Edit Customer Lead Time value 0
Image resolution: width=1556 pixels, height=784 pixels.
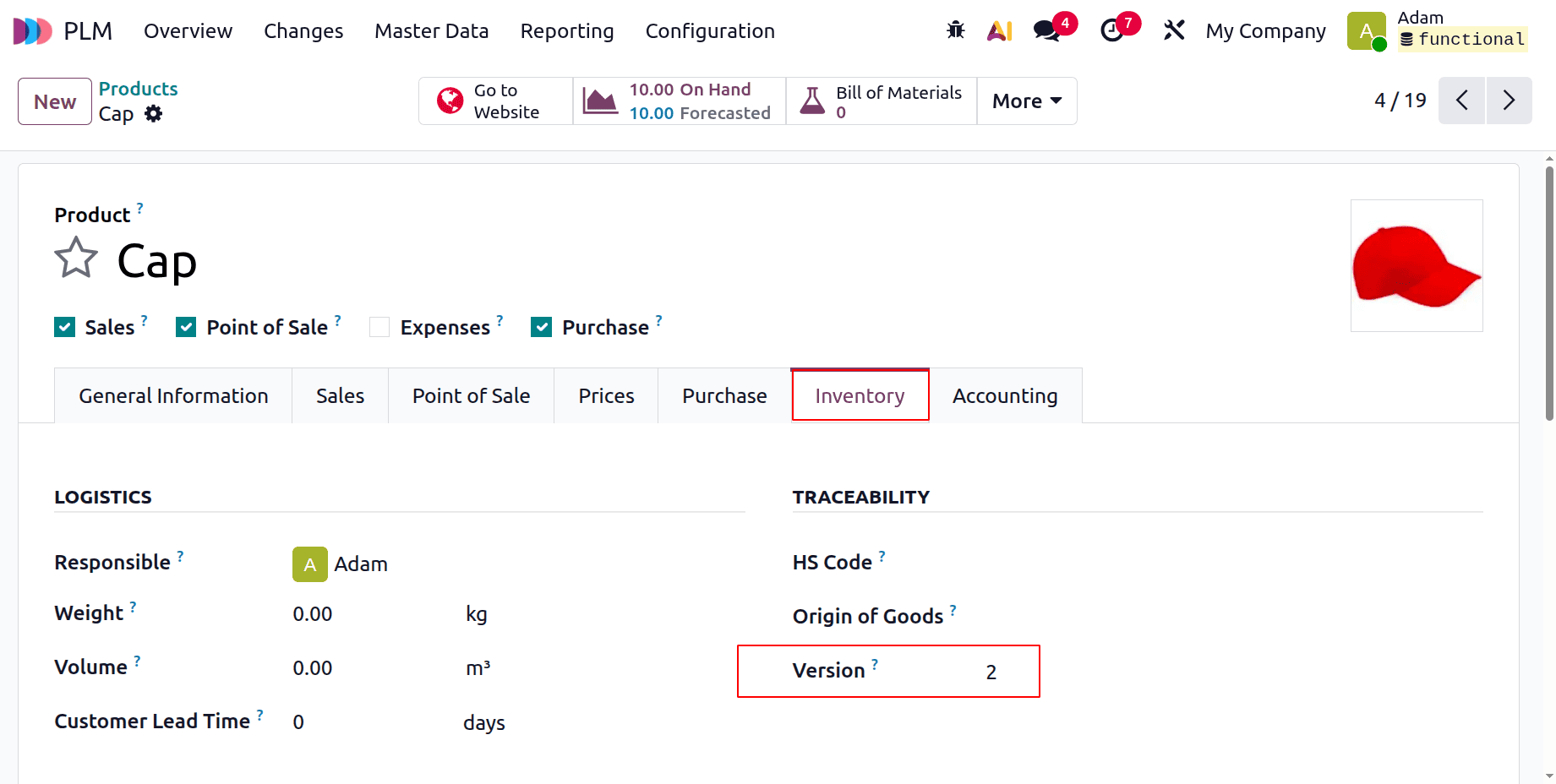coord(298,722)
